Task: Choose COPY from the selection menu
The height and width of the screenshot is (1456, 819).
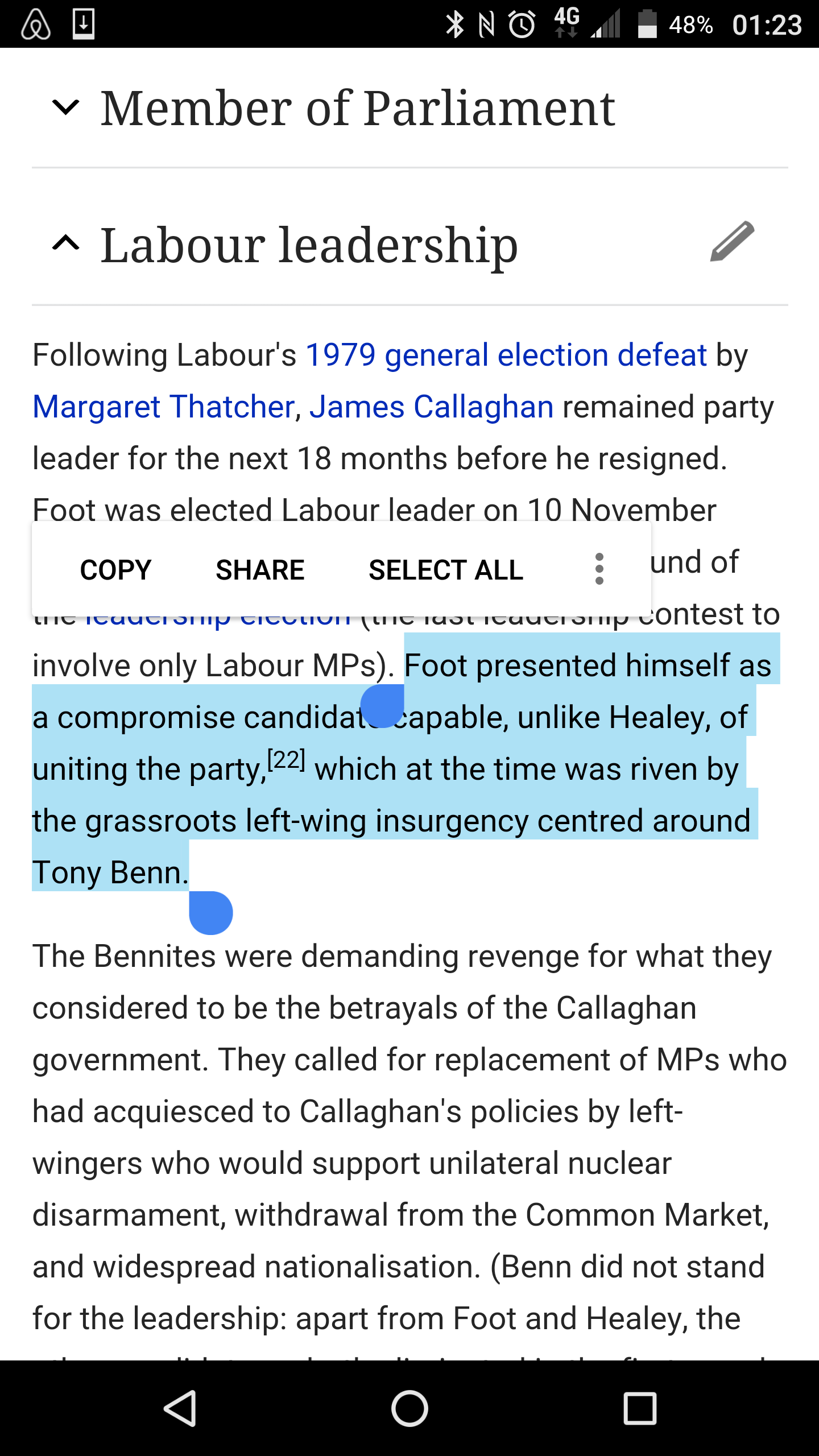Action: [115, 570]
